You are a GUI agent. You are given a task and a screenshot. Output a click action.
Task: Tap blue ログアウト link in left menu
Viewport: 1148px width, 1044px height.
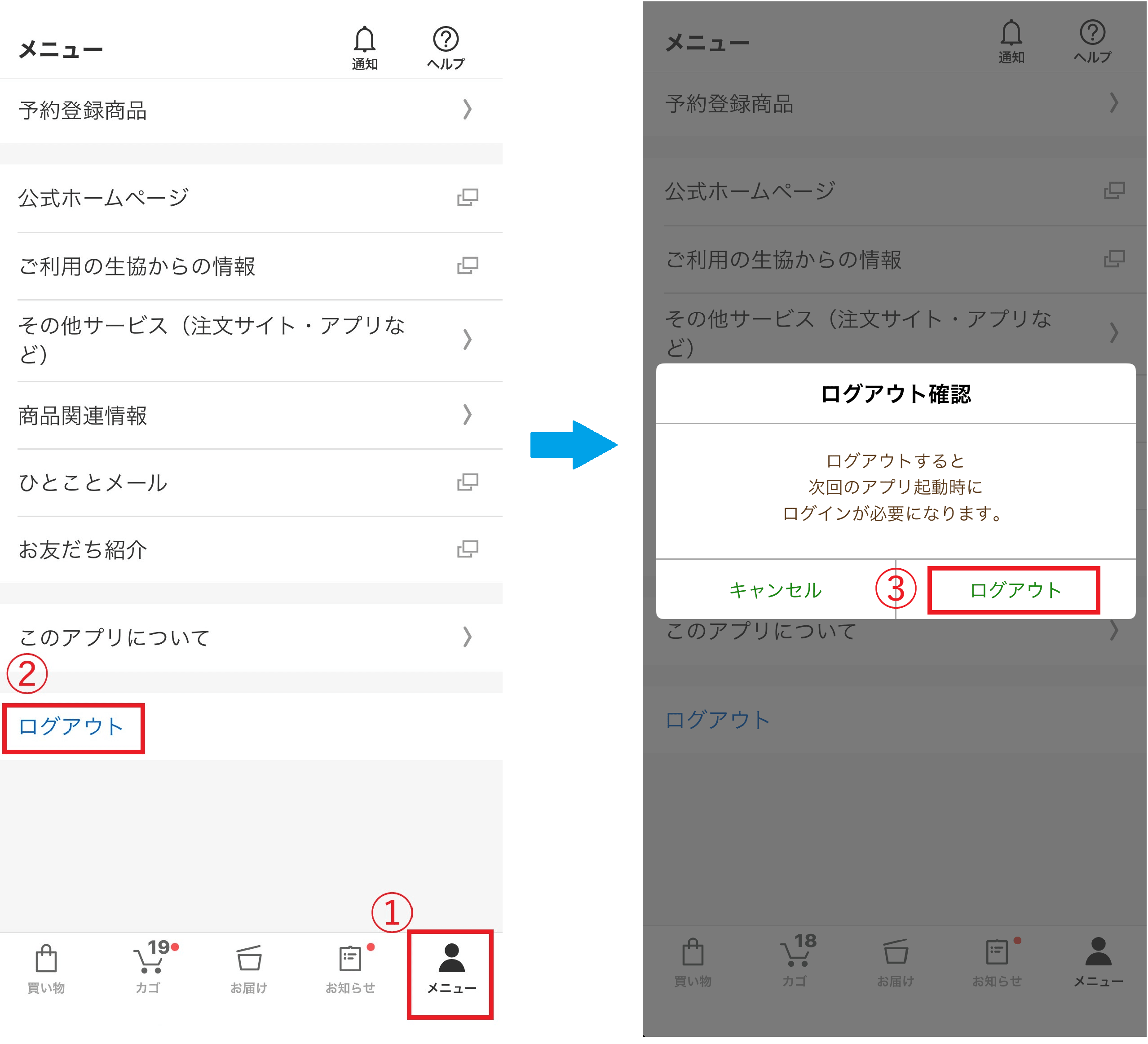(71, 726)
